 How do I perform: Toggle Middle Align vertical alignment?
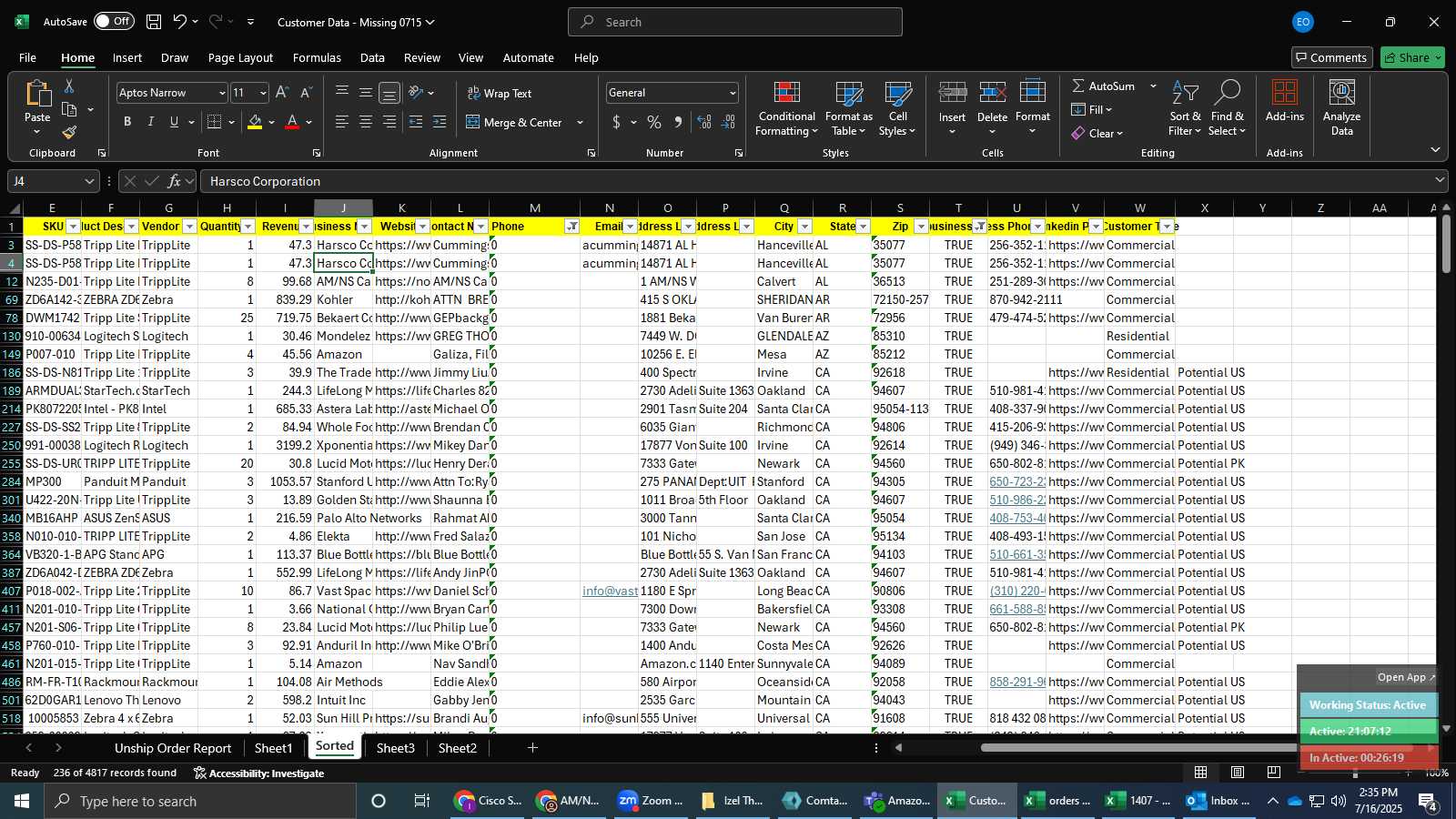[366, 93]
